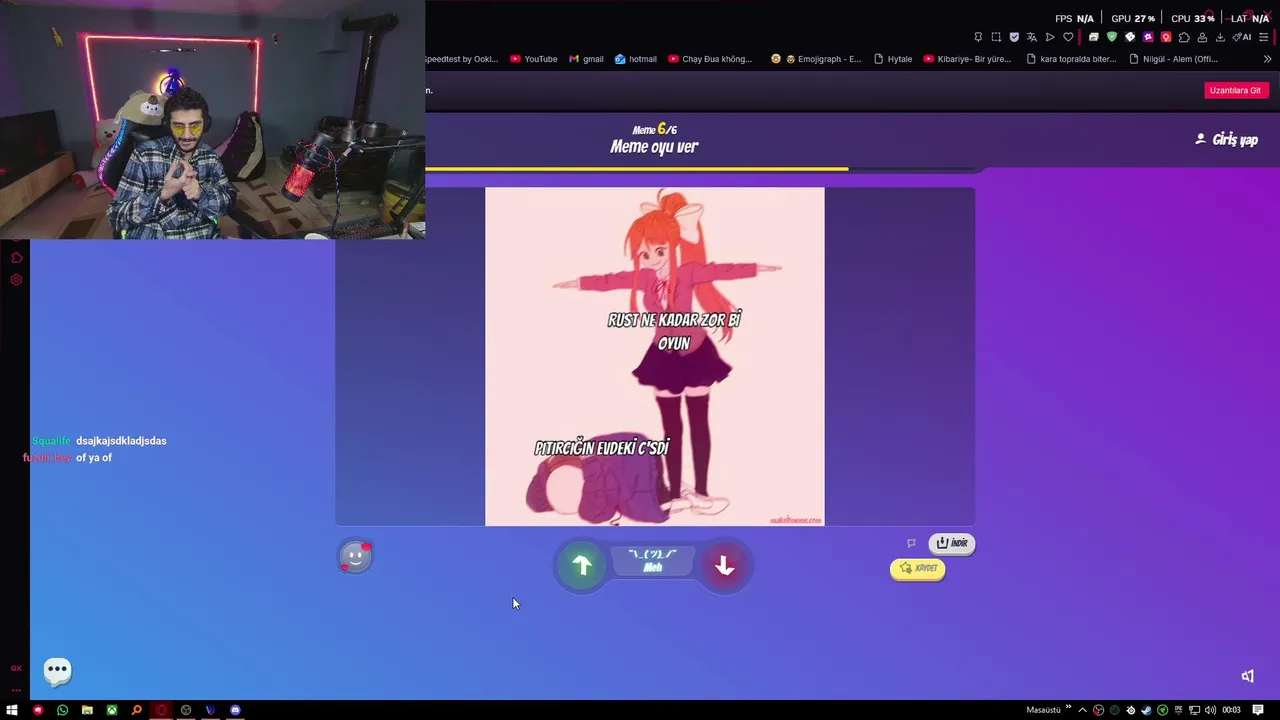Click the İNDİR download button

pyautogui.click(x=952, y=543)
